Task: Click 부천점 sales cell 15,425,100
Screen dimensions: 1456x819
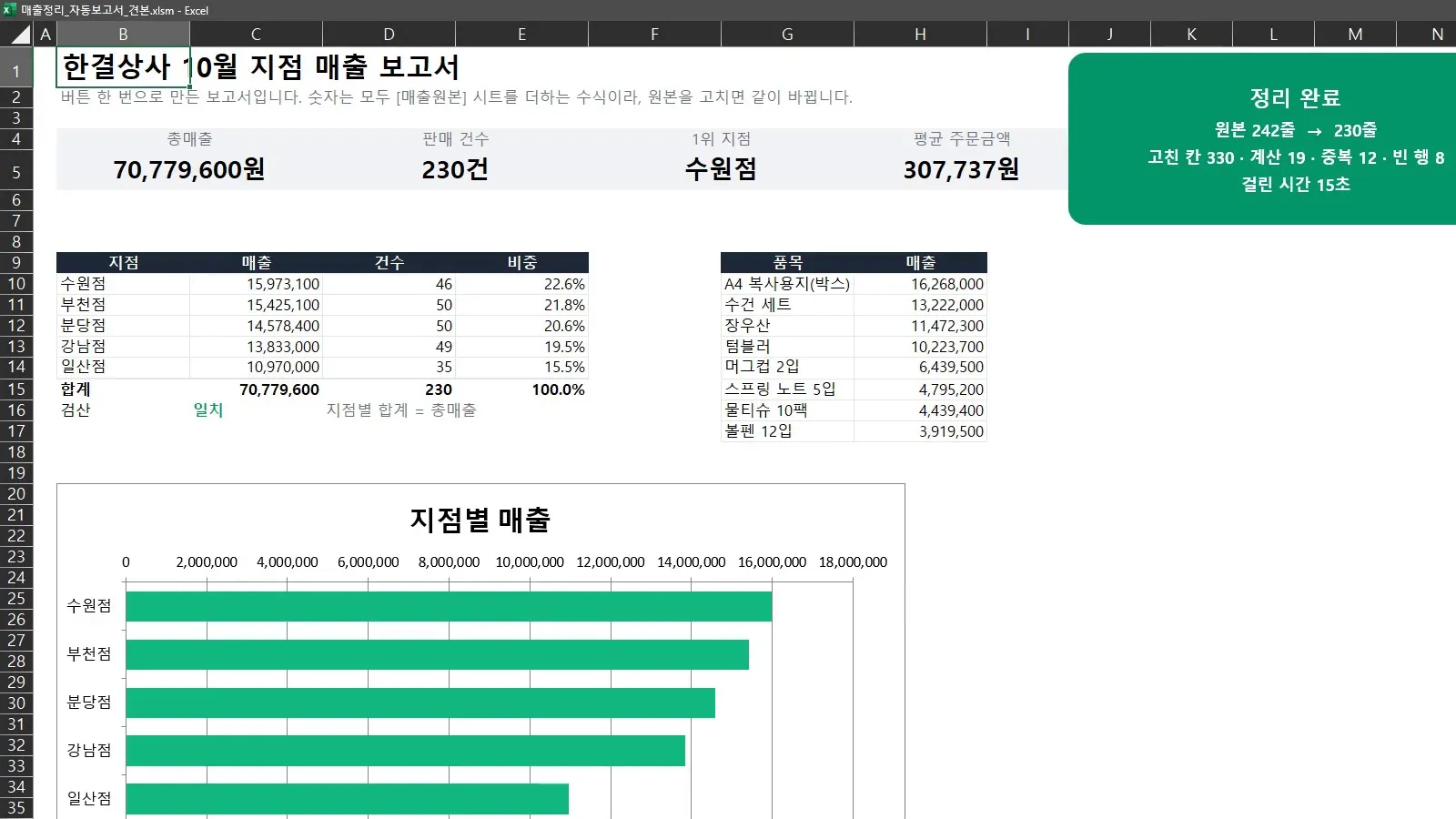Action: (x=256, y=305)
